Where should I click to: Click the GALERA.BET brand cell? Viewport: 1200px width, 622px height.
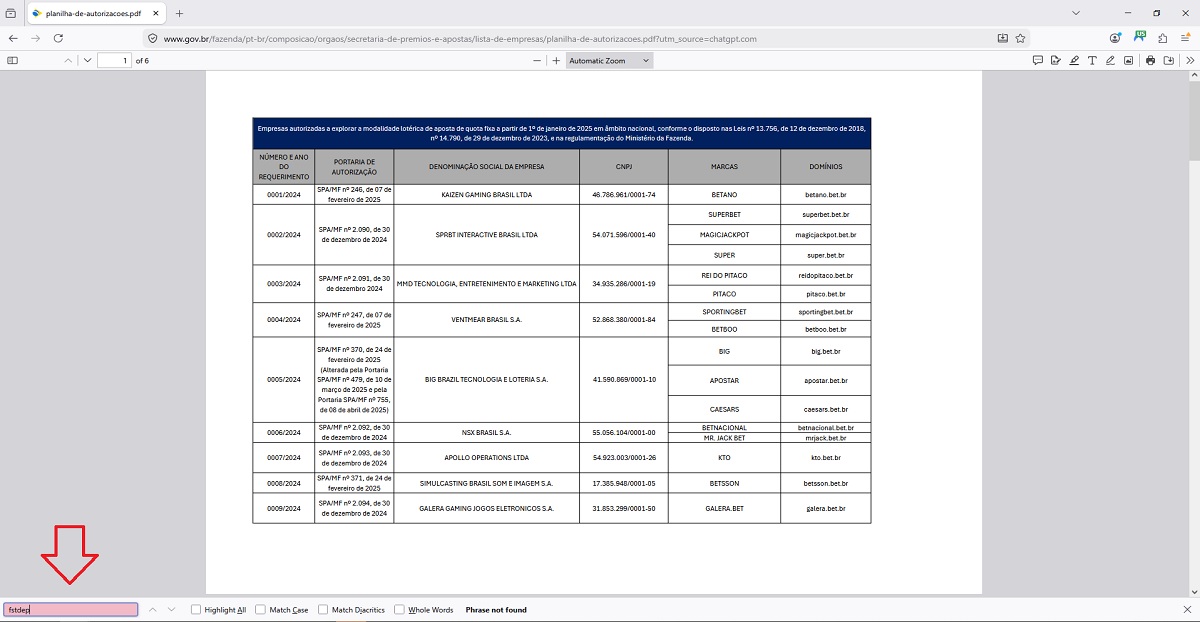724,508
